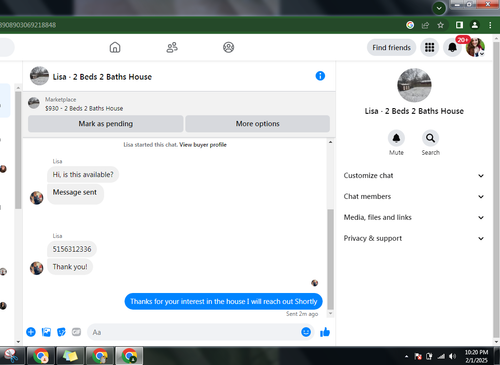Click the 'Hi, is this available?' message
500x365 pixels.
coord(83,174)
